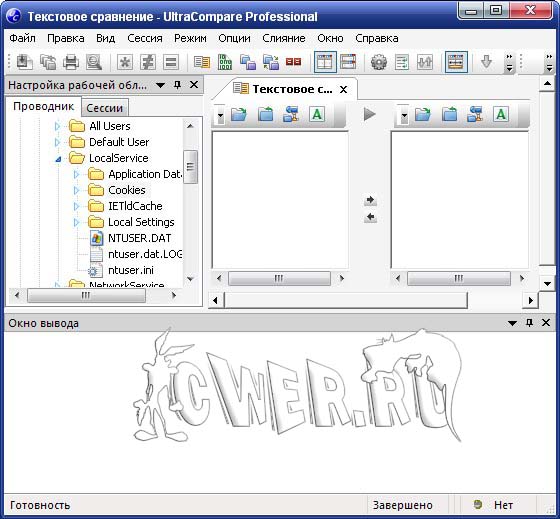Open Слияние menu
Viewport: 560px width, 519px height.
coord(284,38)
